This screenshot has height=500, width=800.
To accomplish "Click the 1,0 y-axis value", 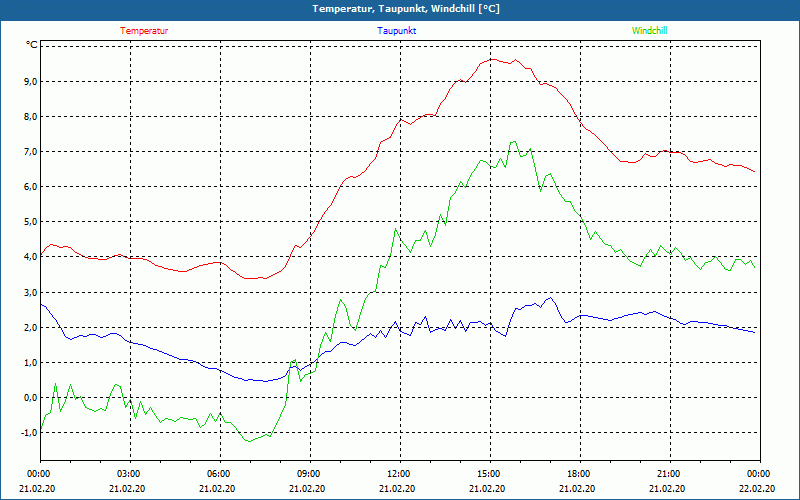I will [31, 363].
